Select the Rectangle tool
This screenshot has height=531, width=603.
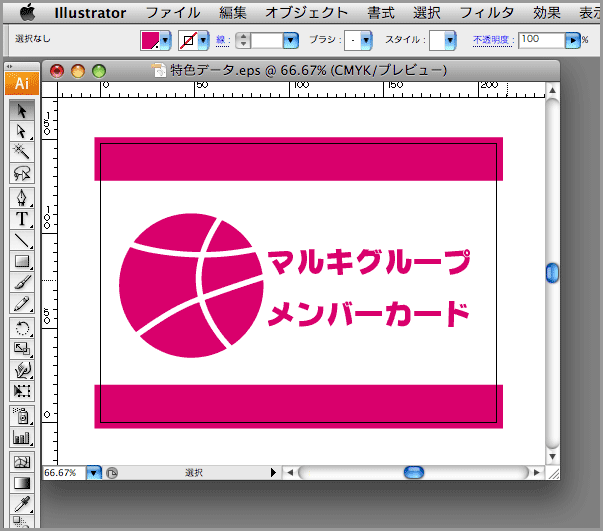click(x=22, y=262)
